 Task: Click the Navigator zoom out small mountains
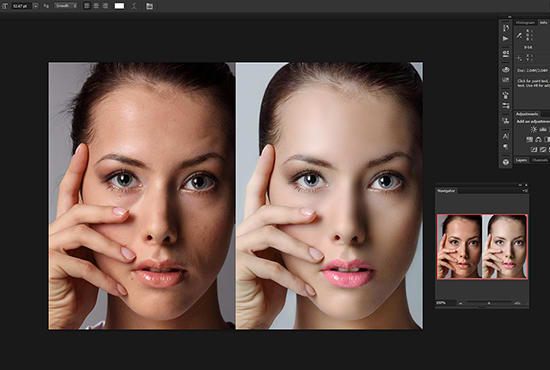click(x=461, y=303)
